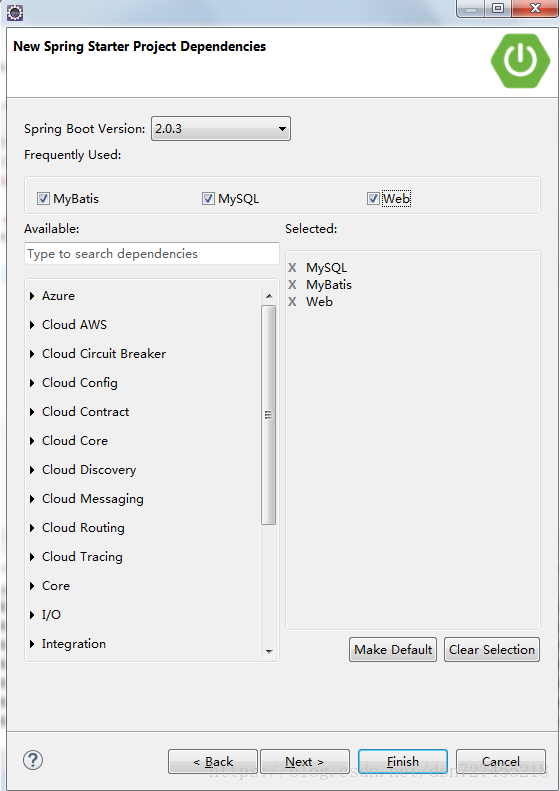560x791 pixels.
Task: Remove MyBatis via its X icon
Action: [292, 285]
